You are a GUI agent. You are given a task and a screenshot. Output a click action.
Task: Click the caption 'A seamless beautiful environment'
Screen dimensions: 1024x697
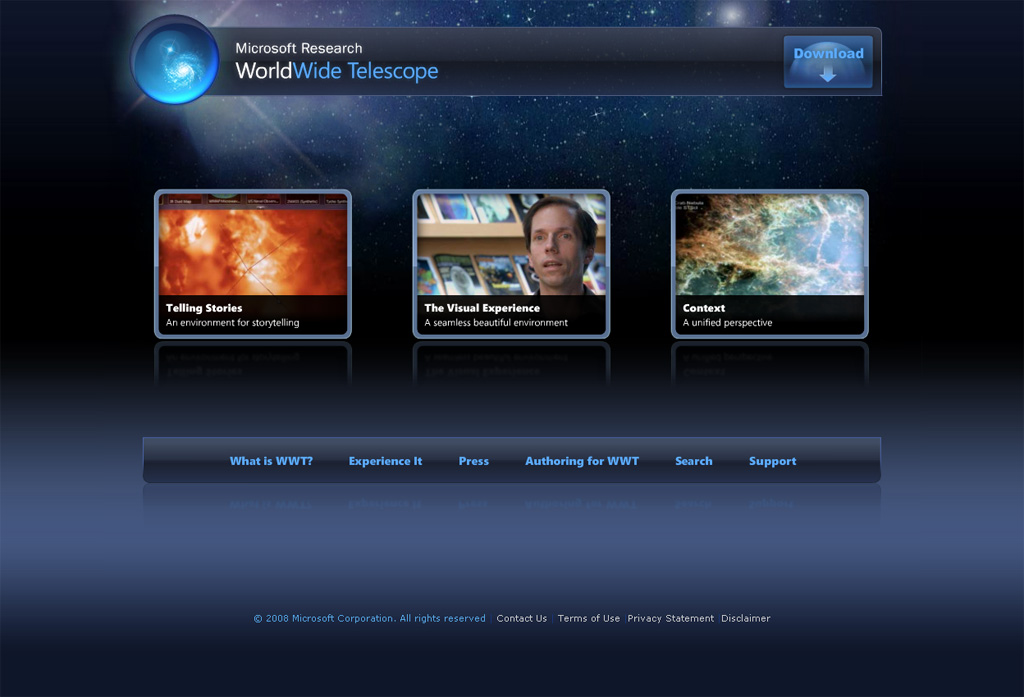pyautogui.click(x=496, y=323)
